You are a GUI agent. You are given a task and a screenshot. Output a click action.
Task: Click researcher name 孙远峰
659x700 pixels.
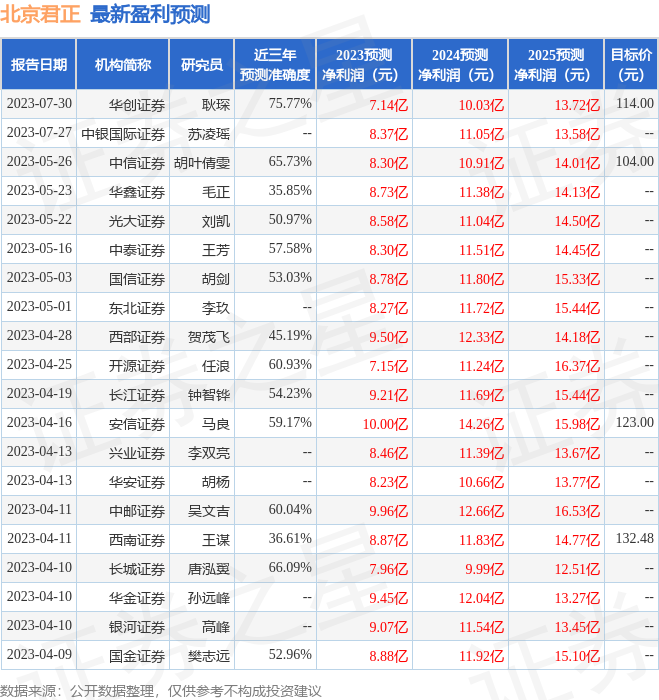(x=209, y=599)
